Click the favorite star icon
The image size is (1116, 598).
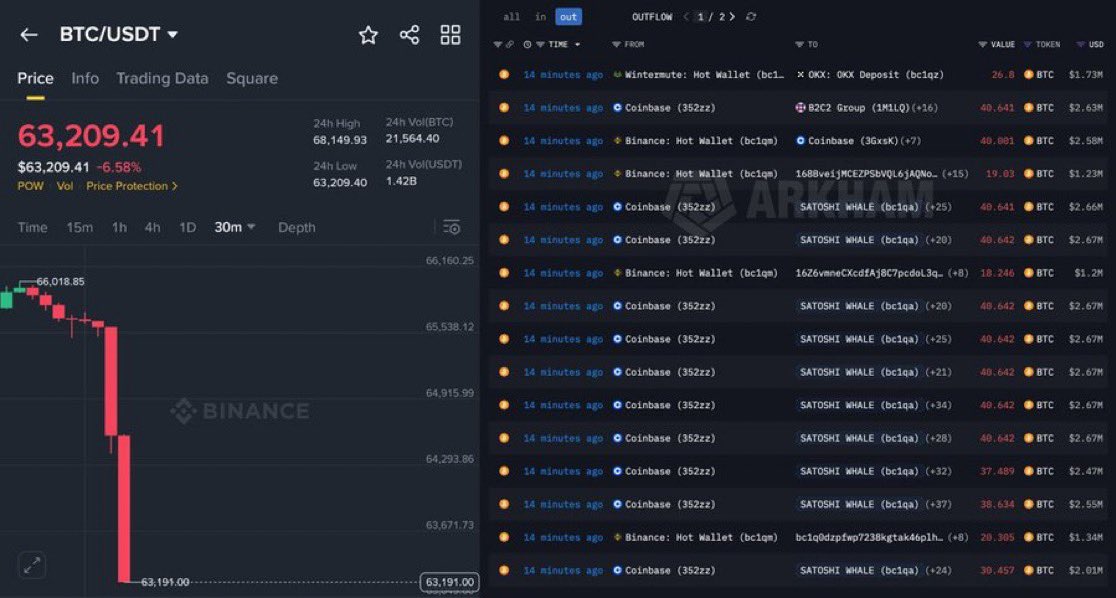368,34
